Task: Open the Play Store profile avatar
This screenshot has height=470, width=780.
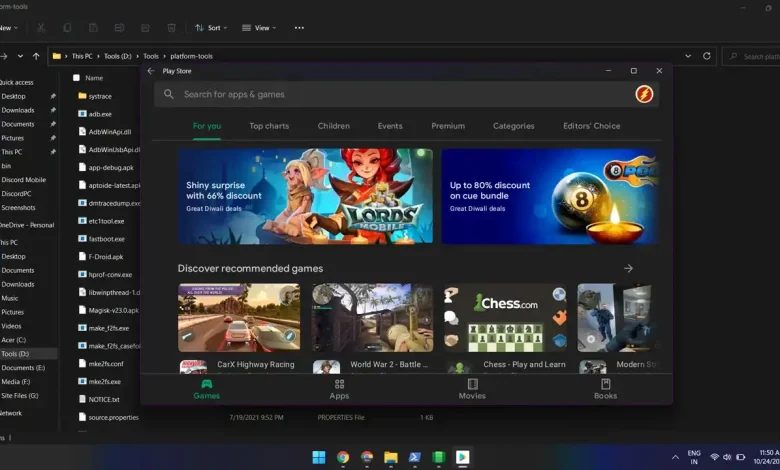Action: [644, 94]
